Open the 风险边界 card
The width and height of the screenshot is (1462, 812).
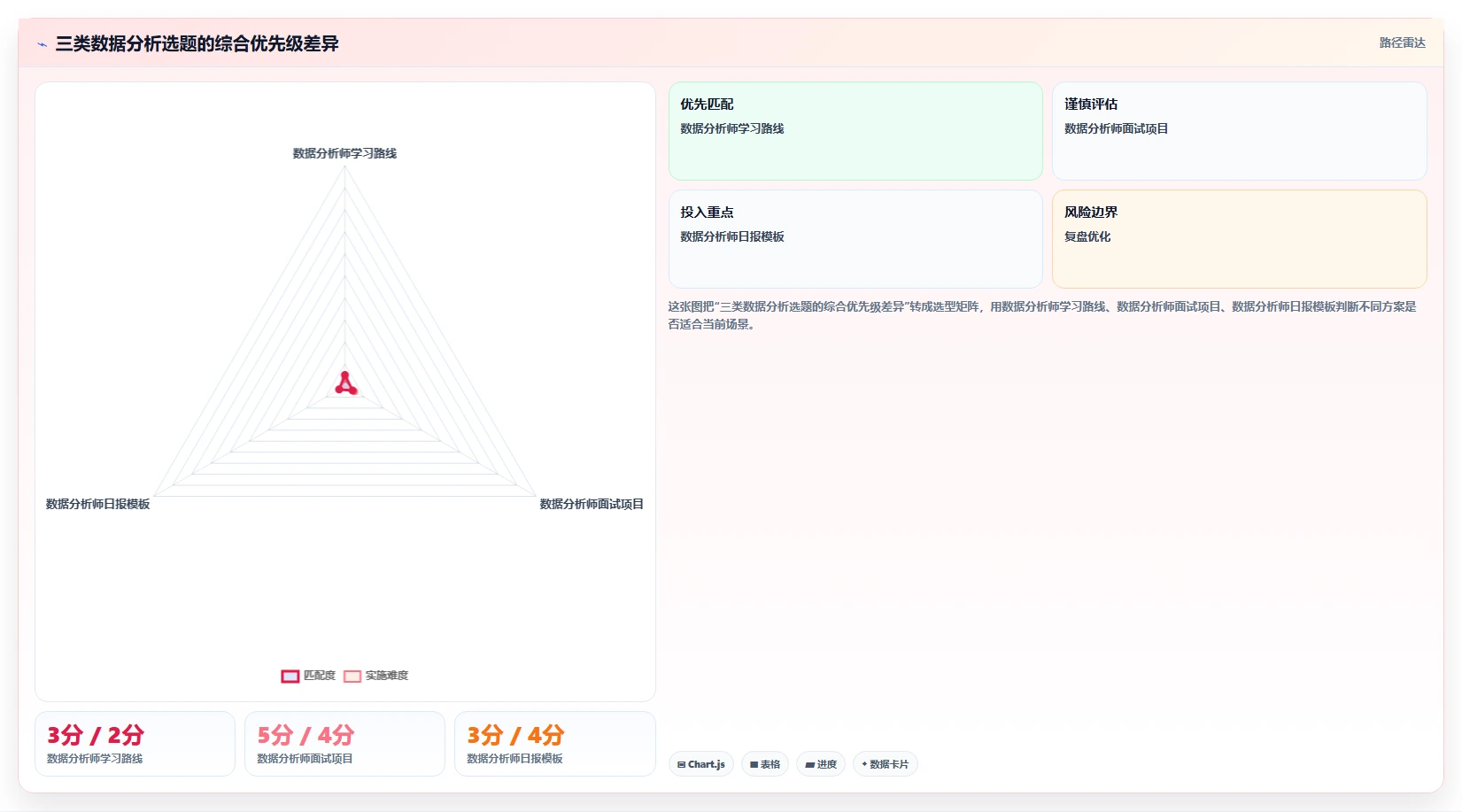1239,239
